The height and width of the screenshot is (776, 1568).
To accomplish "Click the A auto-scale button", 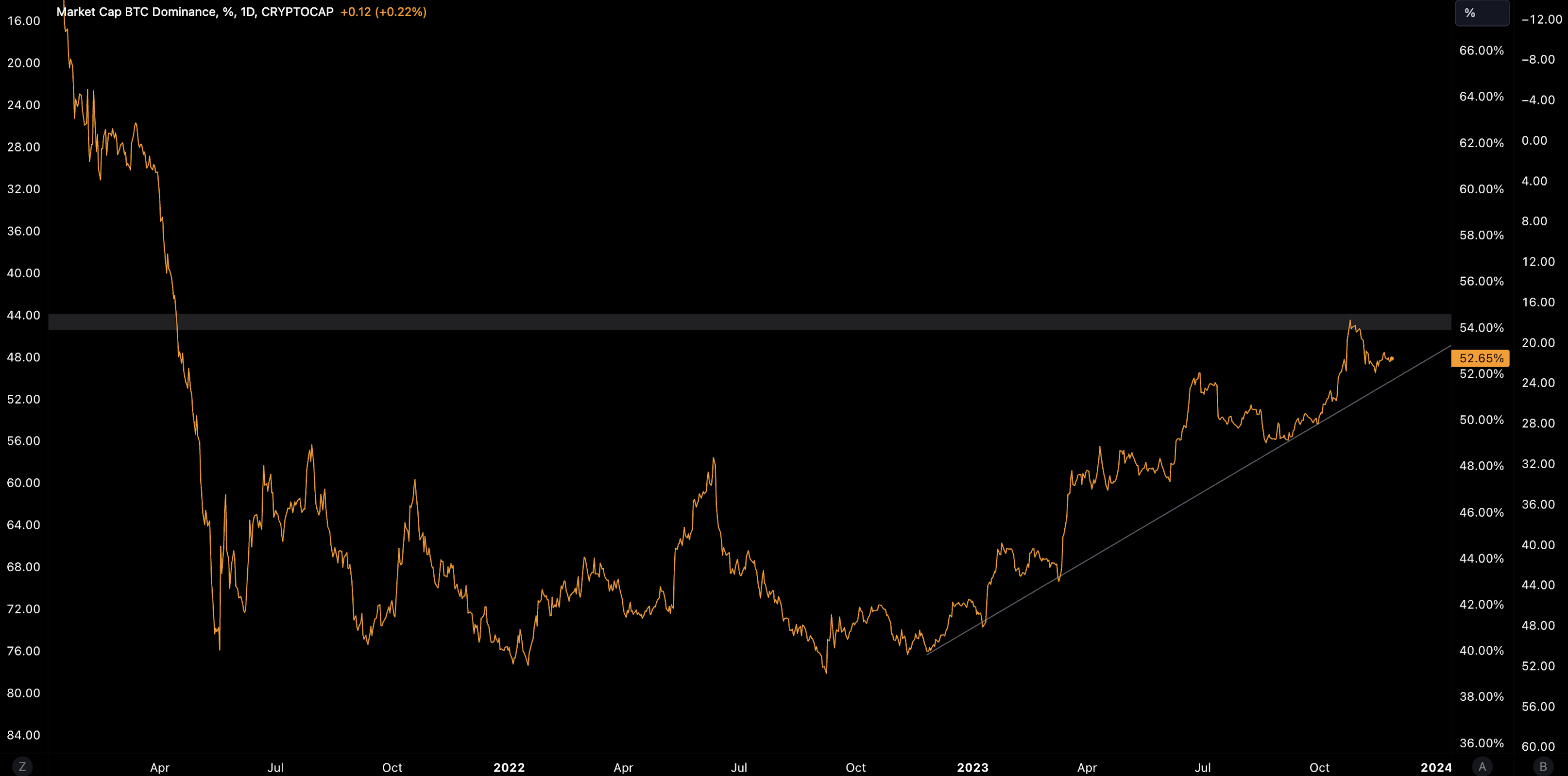I will 1482,766.
